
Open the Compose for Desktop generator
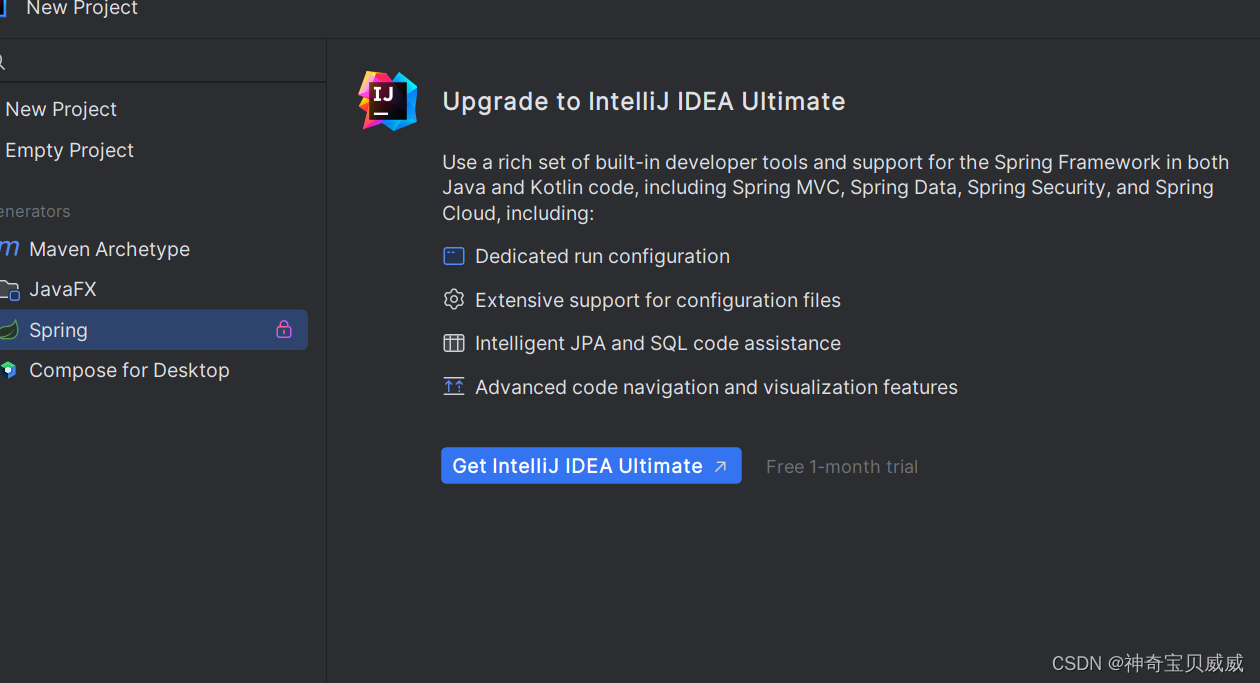pos(154,370)
